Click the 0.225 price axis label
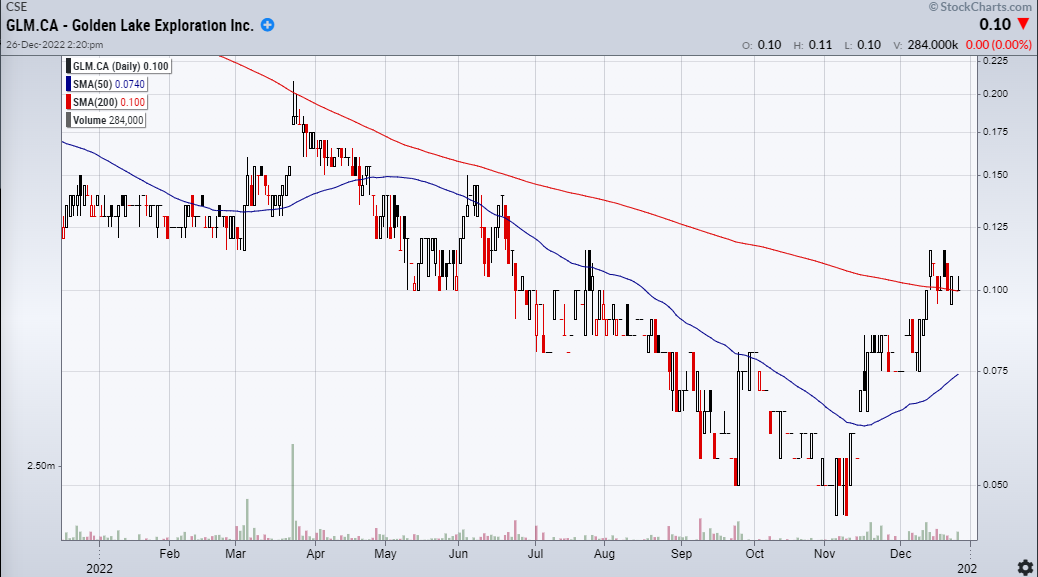Image resolution: width=1038 pixels, height=577 pixels. [996, 60]
